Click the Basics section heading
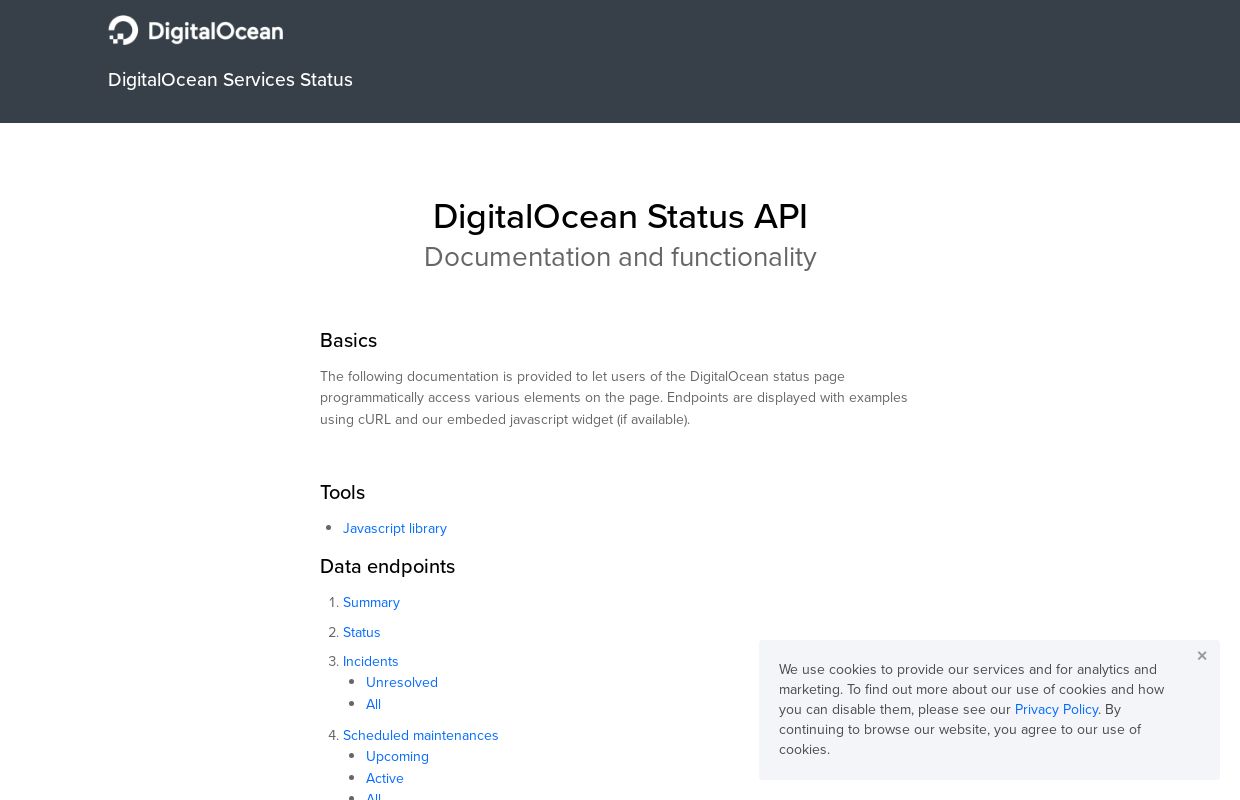Viewport: 1240px width, 800px height. [x=348, y=340]
